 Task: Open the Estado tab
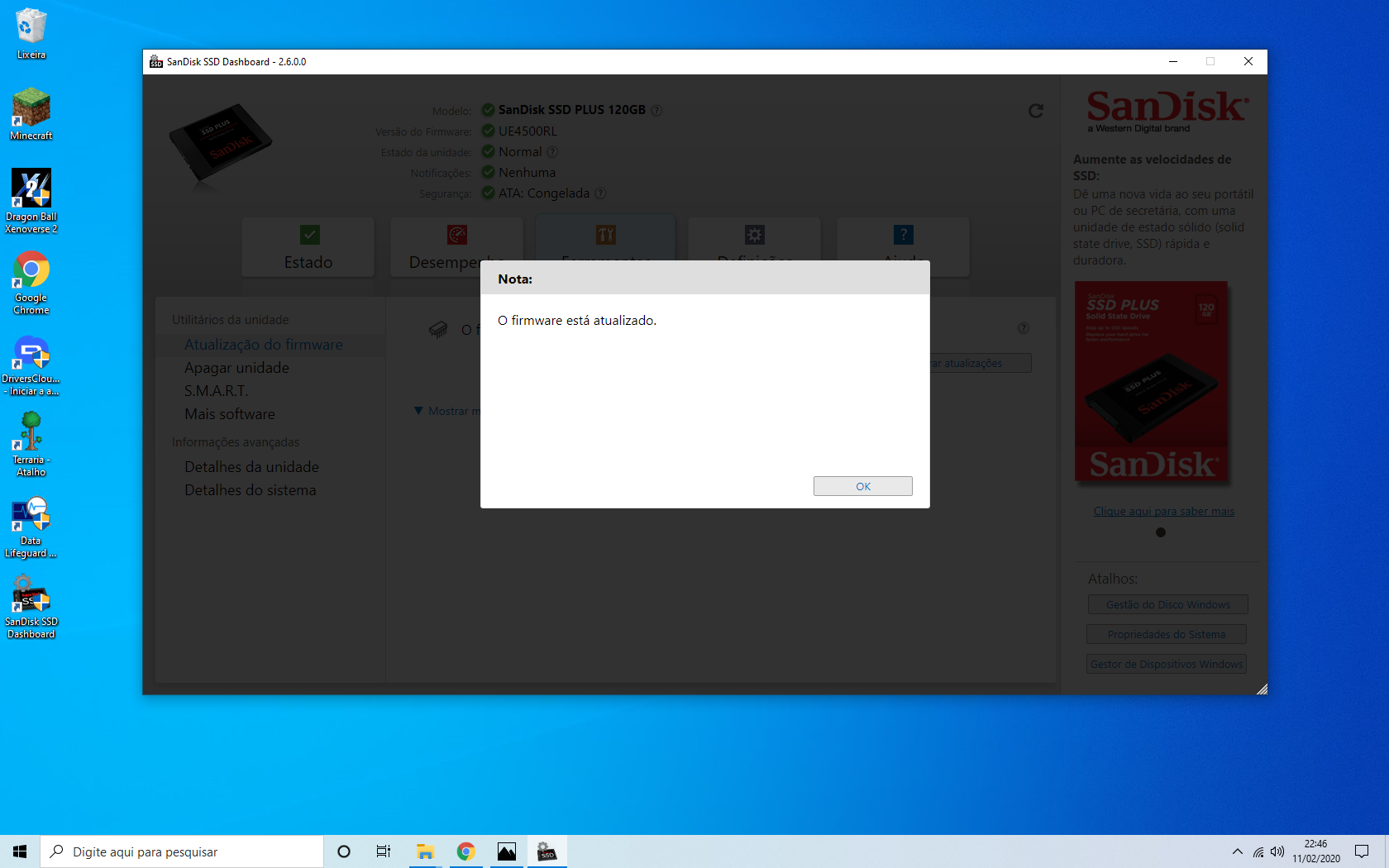(308, 246)
